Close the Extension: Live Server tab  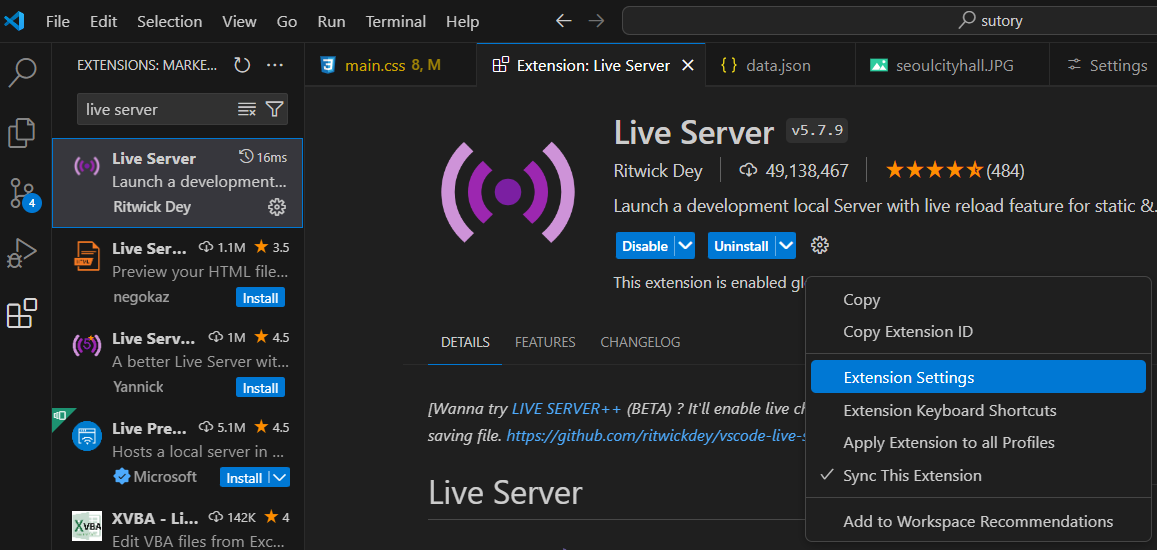(688, 66)
